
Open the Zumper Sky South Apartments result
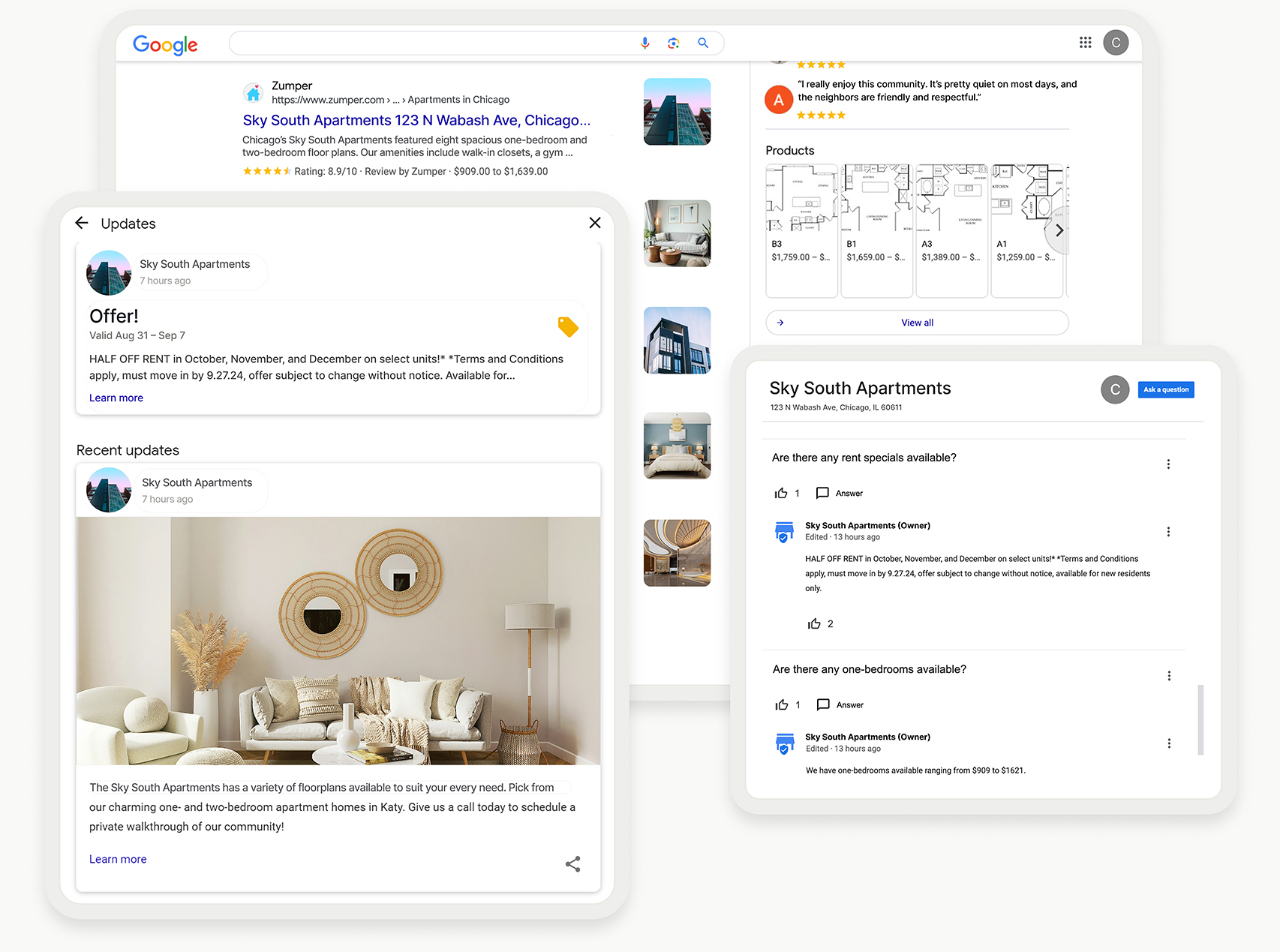pos(416,120)
